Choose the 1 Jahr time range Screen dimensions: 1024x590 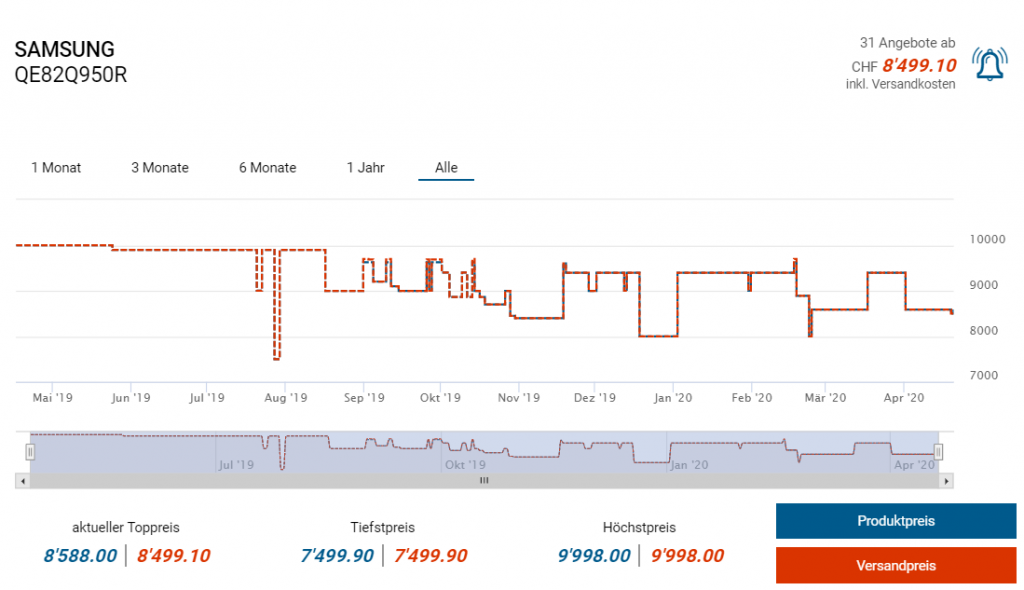click(365, 168)
